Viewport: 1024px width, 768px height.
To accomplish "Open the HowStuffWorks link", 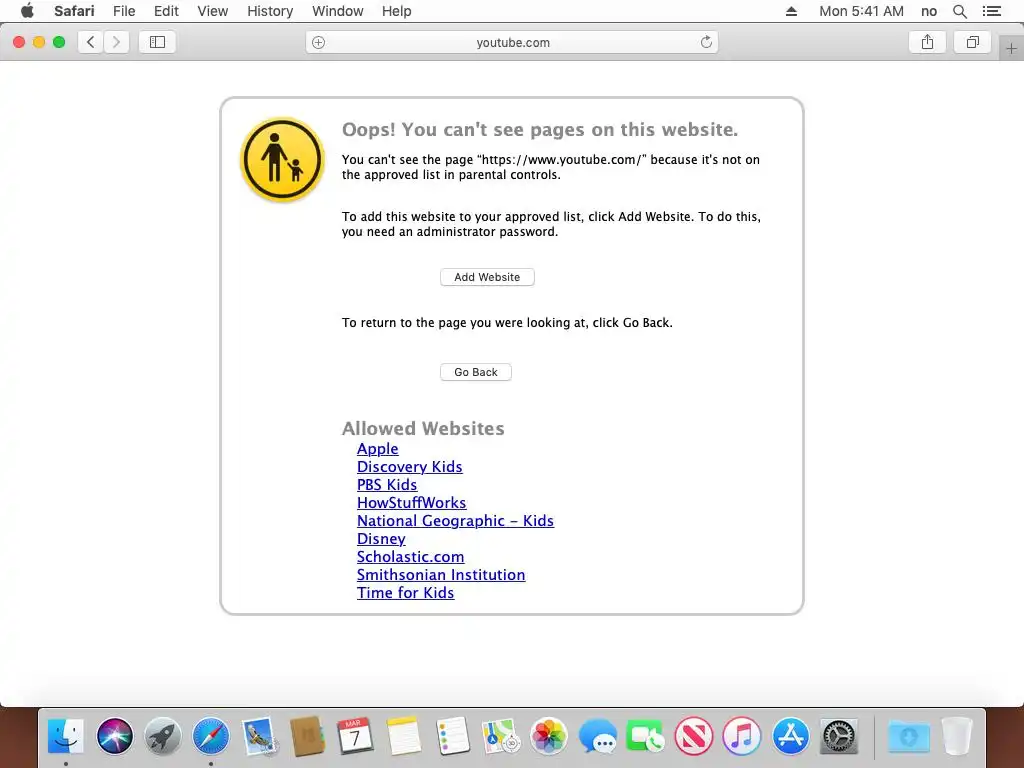I will pyautogui.click(x=411, y=503).
